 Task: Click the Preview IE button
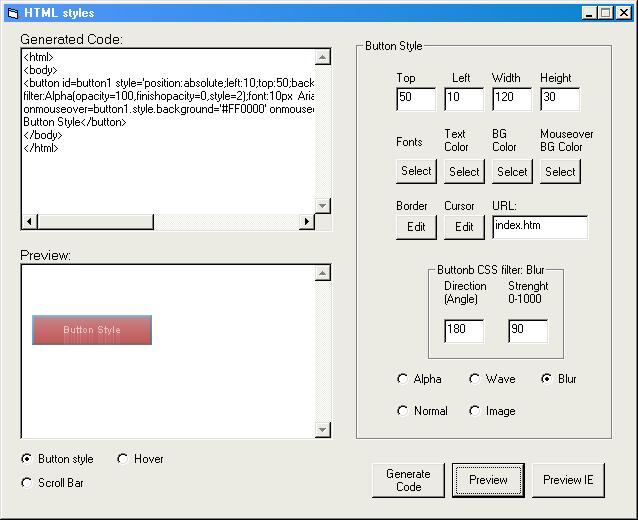(x=568, y=480)
